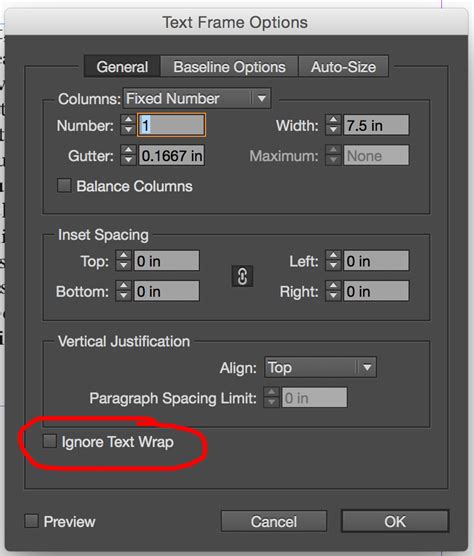Click the Text Frame Options title bar
Viewport: 474px width, 556px height.
pos(236,22)
